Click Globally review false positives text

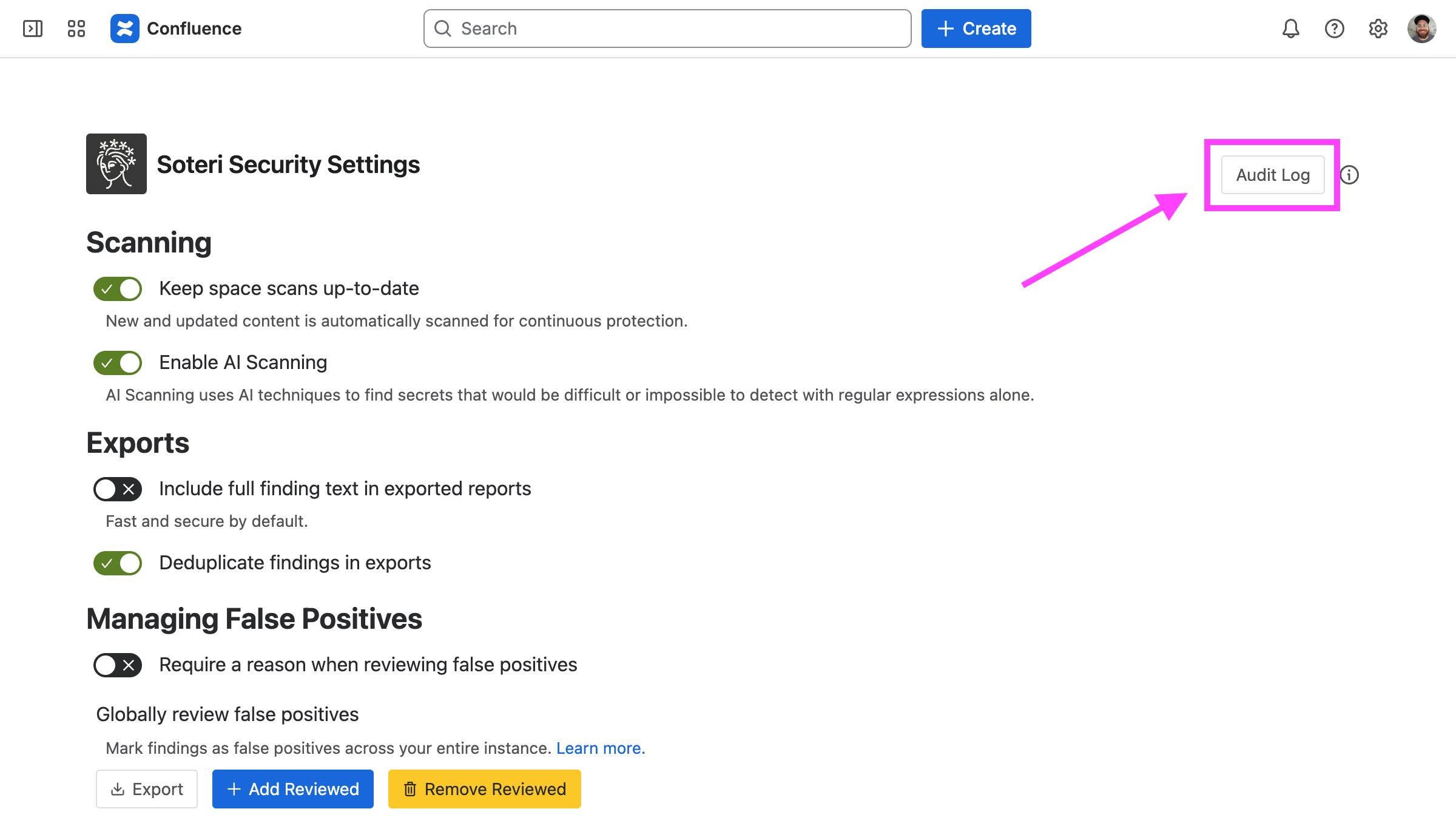pos(227,714)
